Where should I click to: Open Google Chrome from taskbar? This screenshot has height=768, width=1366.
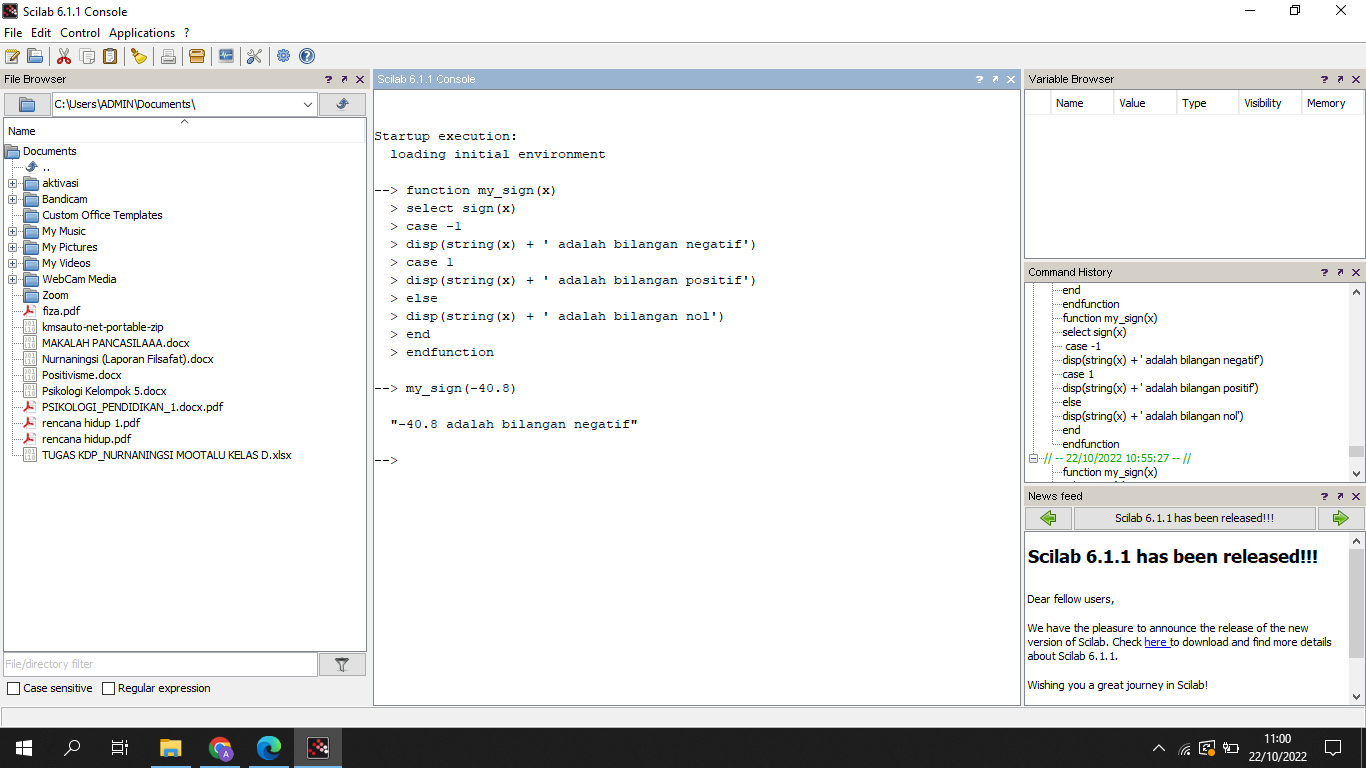coord(220,748)
